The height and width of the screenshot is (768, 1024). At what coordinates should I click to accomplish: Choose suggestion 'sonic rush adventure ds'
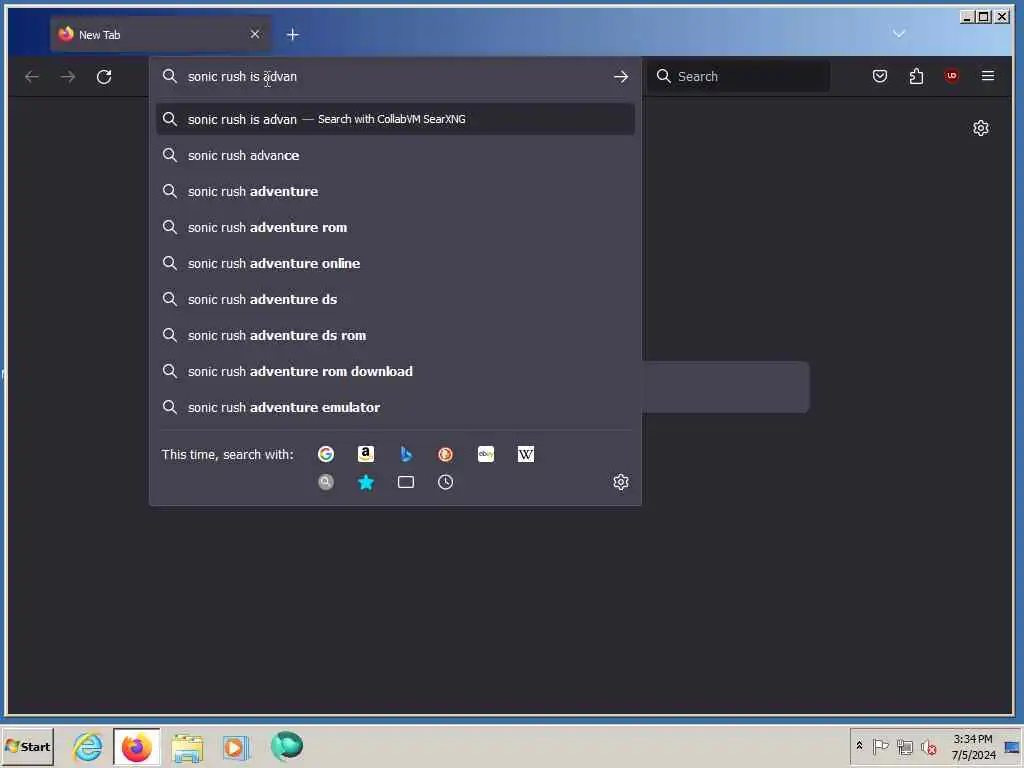point(395,299)
